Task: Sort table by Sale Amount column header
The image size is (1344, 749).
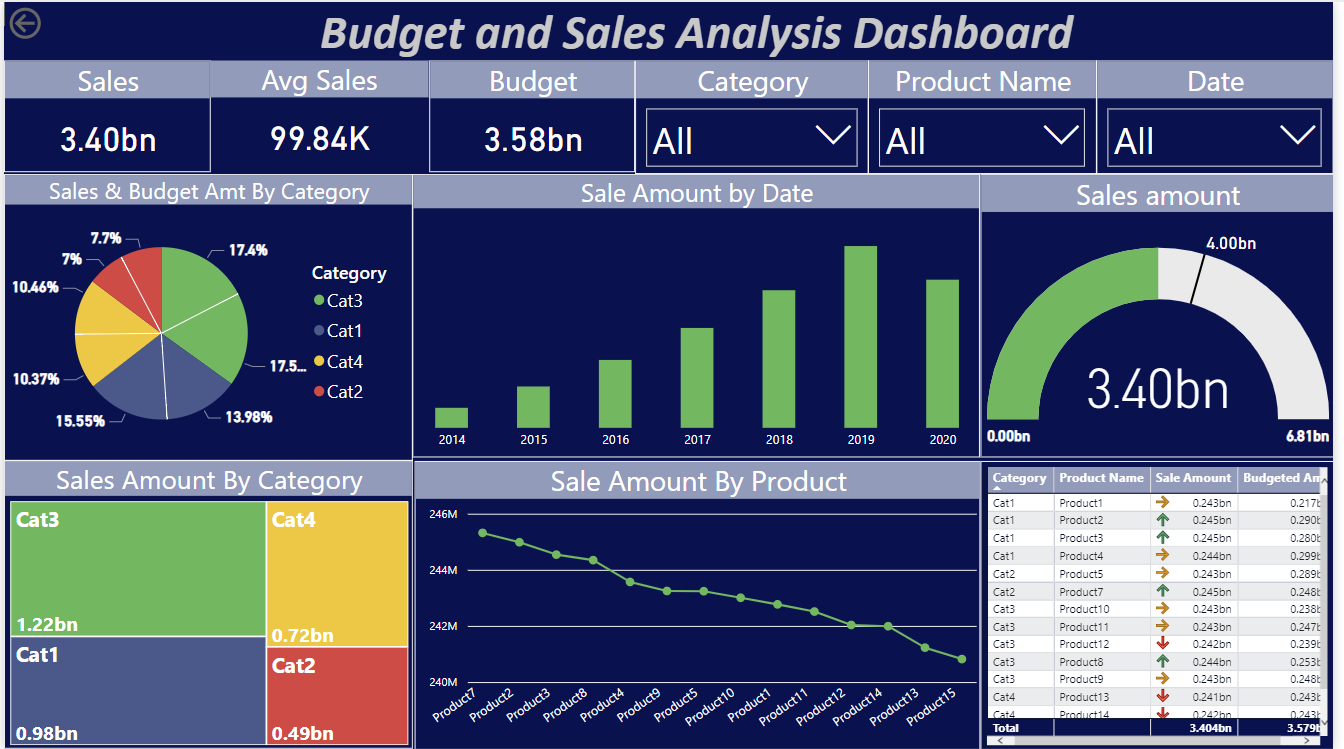Action: click(x=1193, y=478)
